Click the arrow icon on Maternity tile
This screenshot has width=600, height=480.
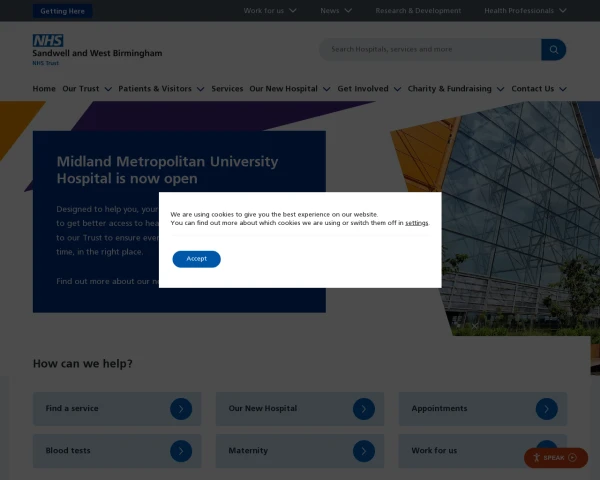point(363,451)
